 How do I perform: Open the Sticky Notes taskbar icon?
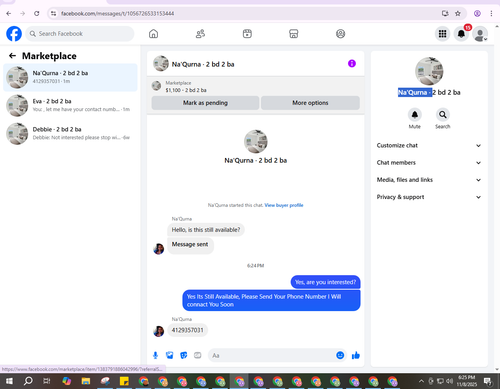coord(124,381)
